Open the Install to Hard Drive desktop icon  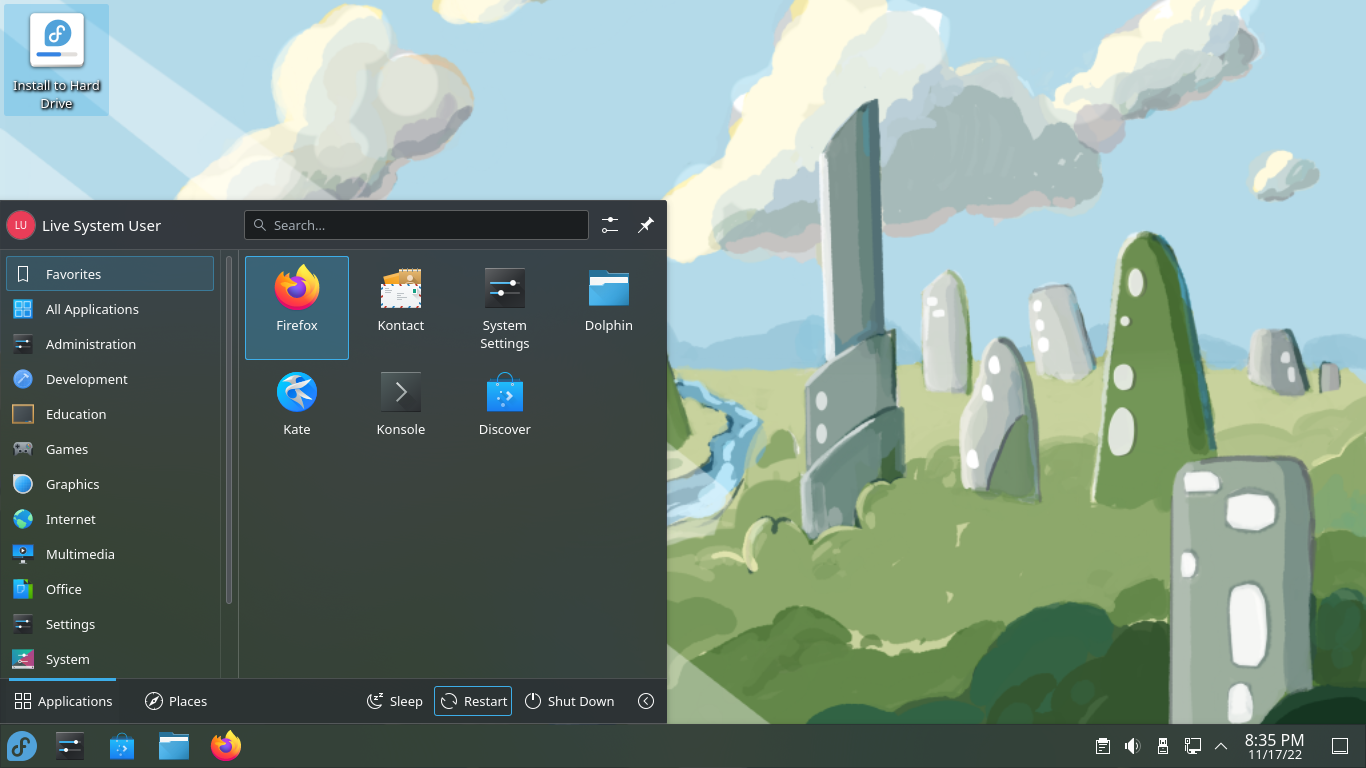(x=57, y=60)
